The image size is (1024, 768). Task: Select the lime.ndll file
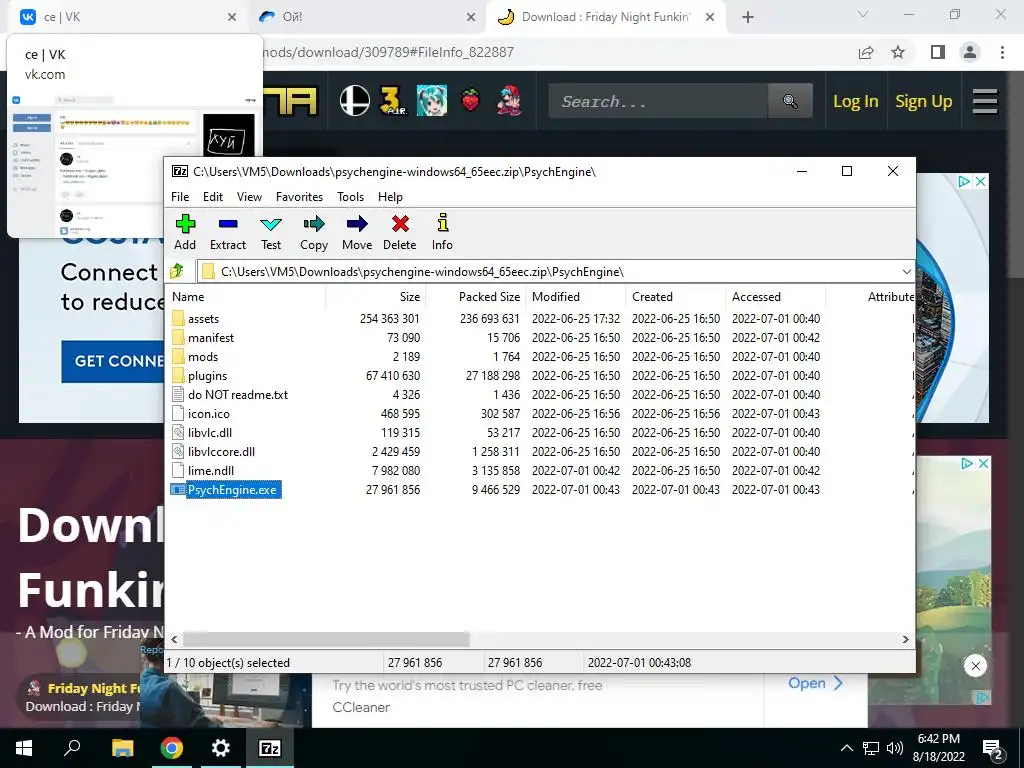click(210, 470)
